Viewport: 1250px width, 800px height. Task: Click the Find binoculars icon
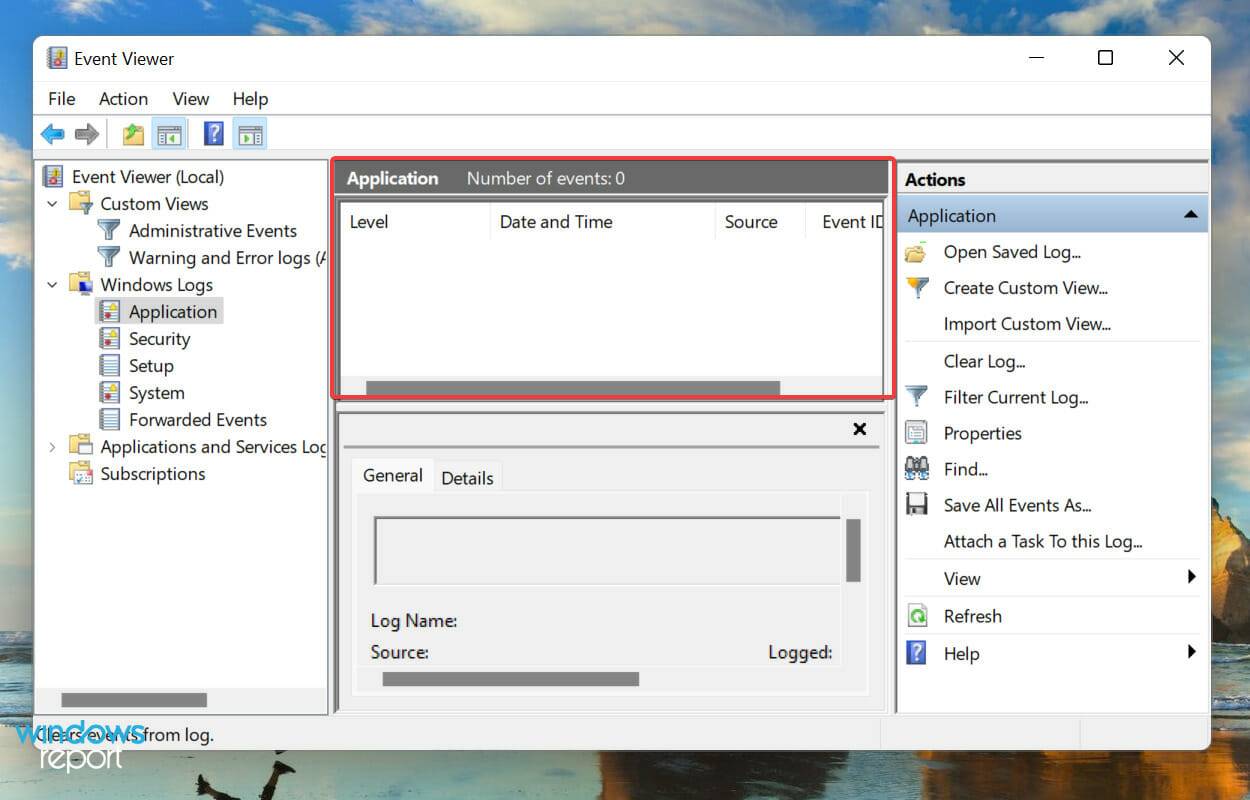916,469
